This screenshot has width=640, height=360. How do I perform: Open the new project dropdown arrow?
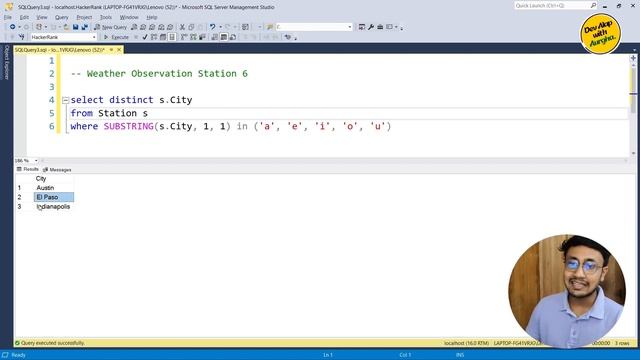pos(46,27)
